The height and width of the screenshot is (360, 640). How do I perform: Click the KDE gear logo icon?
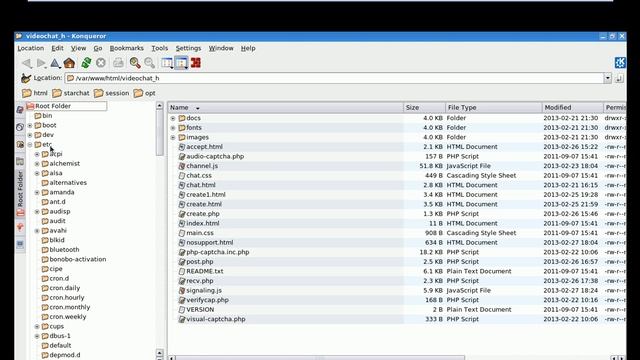(x=620, y=62)
